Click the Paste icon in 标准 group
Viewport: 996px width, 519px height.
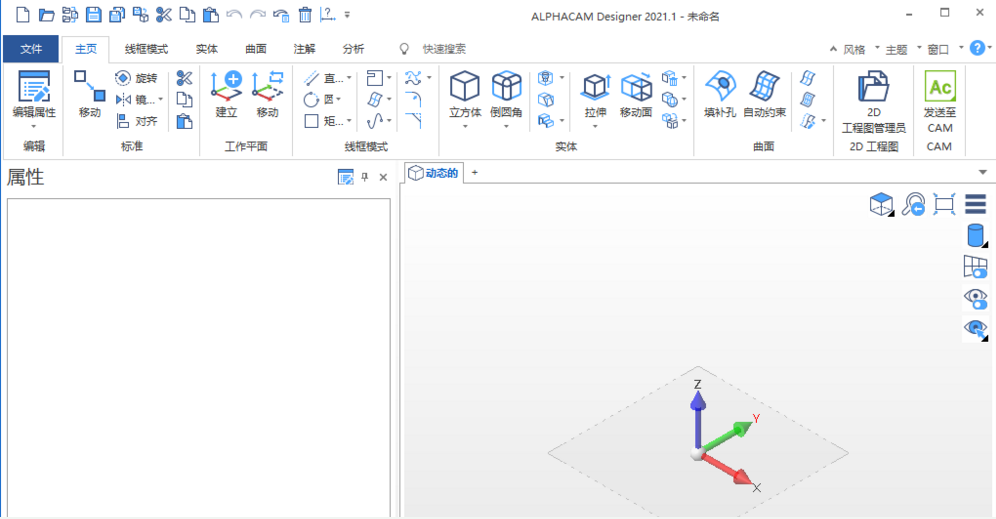(x=184, y=121)
